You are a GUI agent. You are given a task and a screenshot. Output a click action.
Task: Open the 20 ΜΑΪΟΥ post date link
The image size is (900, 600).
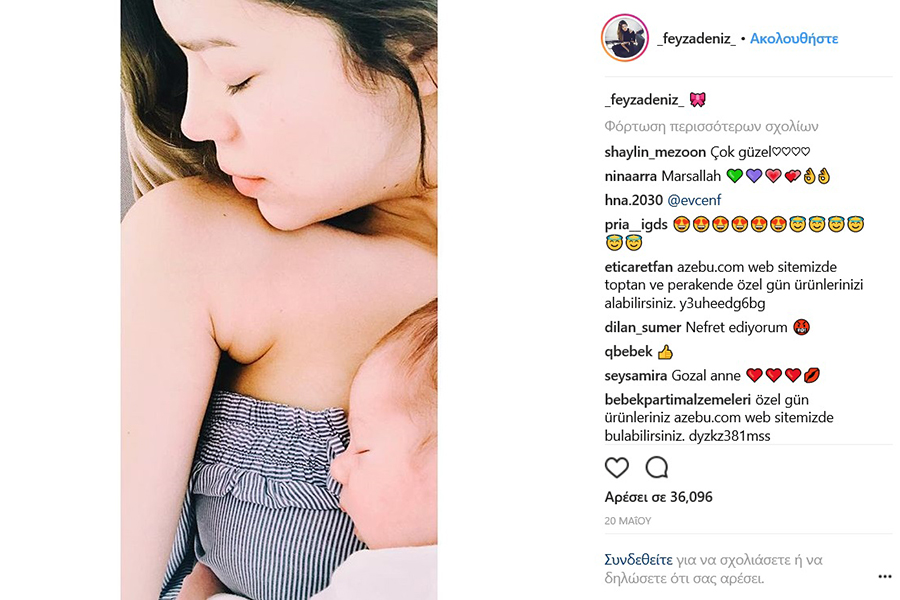(627, 521)
